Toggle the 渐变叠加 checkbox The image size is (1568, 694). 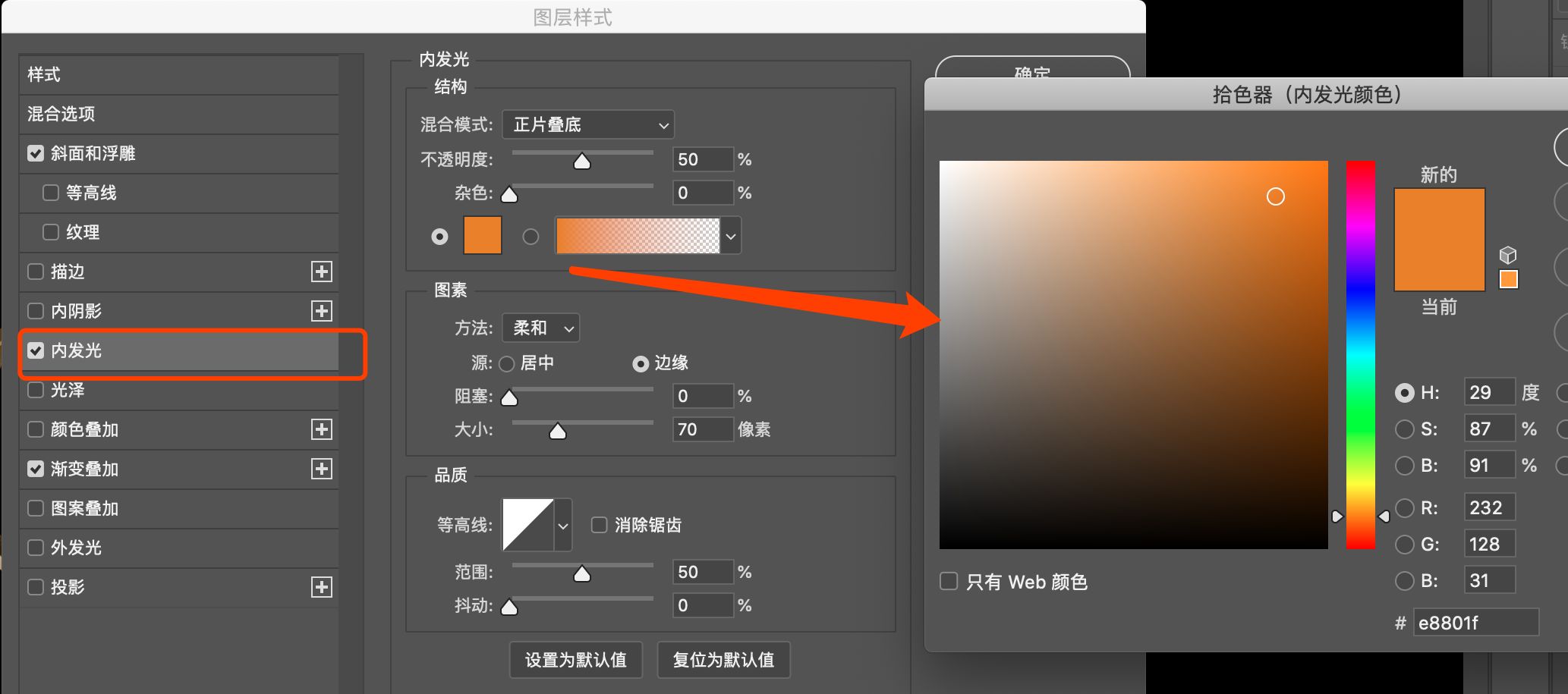point(36,469)
